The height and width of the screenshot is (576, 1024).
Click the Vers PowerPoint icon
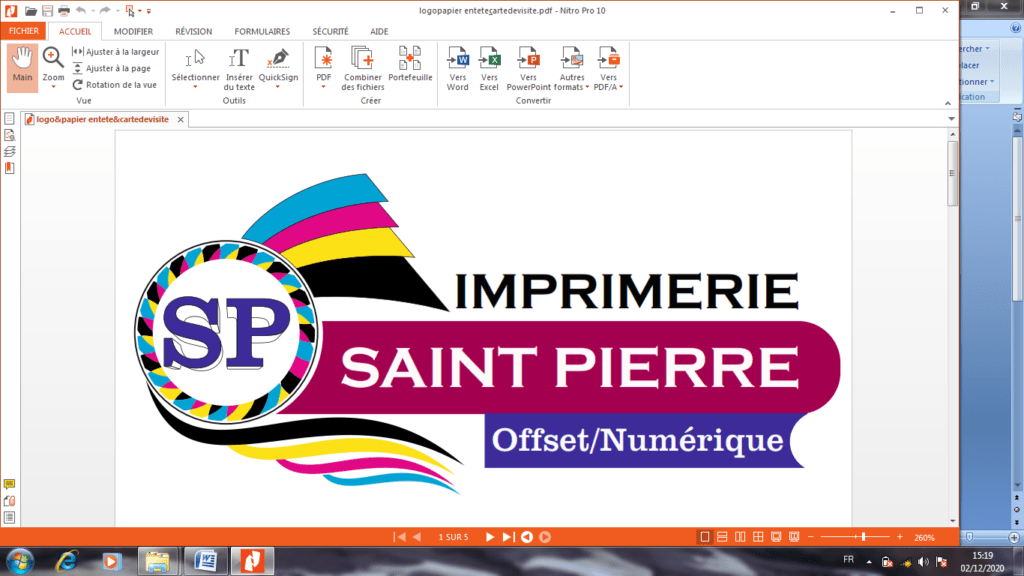click(x=528, y=67)
